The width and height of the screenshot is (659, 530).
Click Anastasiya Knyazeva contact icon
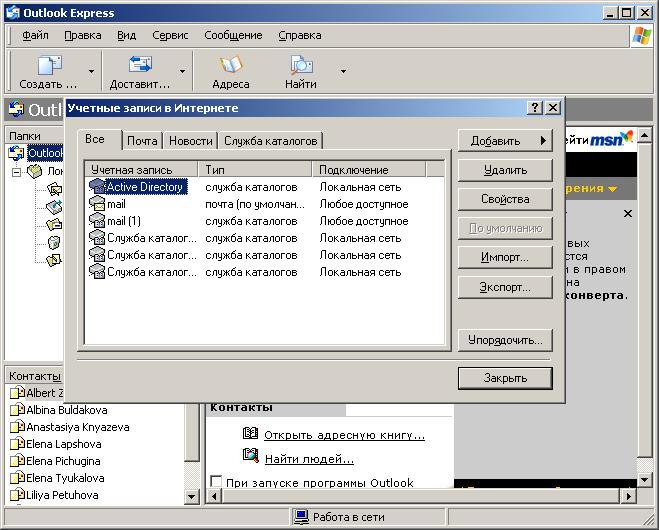pyautogui.click(x=17, y=427)
